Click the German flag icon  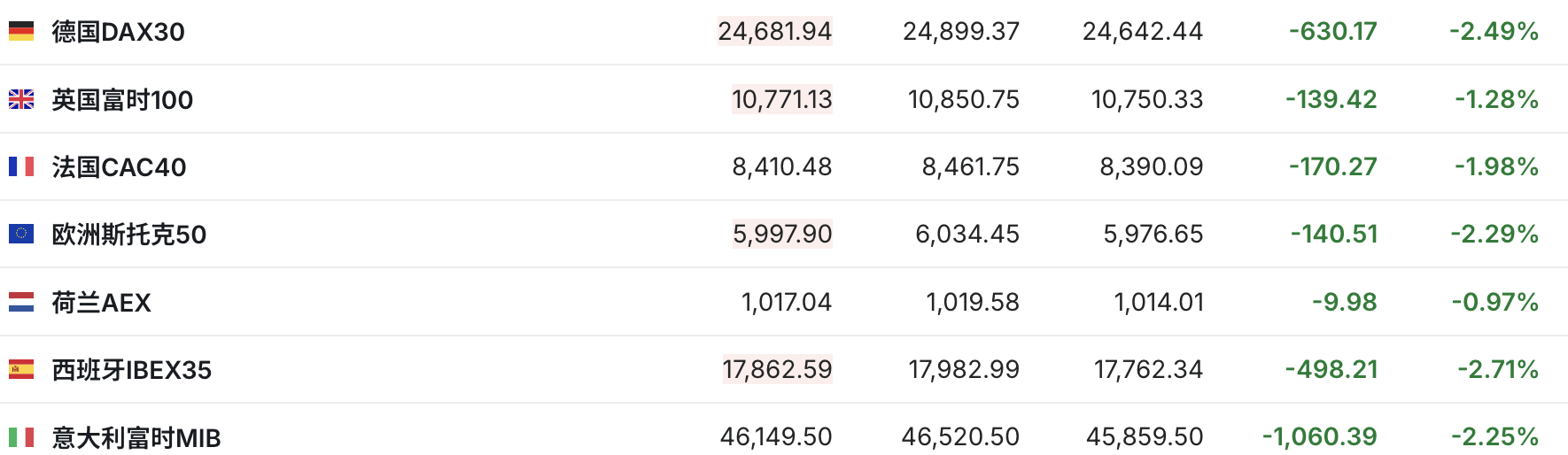21,32
